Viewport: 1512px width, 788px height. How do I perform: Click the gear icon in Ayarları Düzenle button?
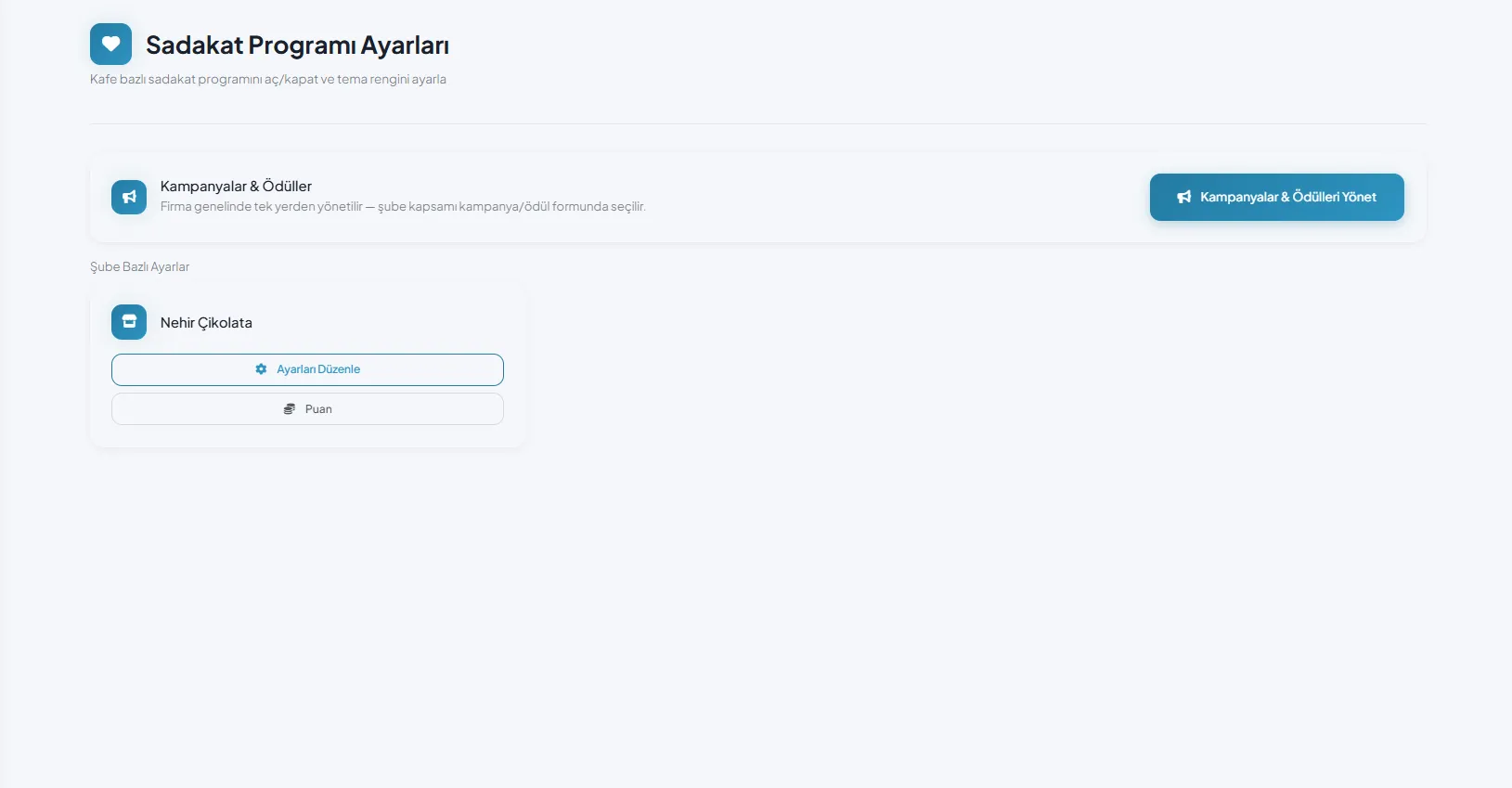click(x=261, y=369)
